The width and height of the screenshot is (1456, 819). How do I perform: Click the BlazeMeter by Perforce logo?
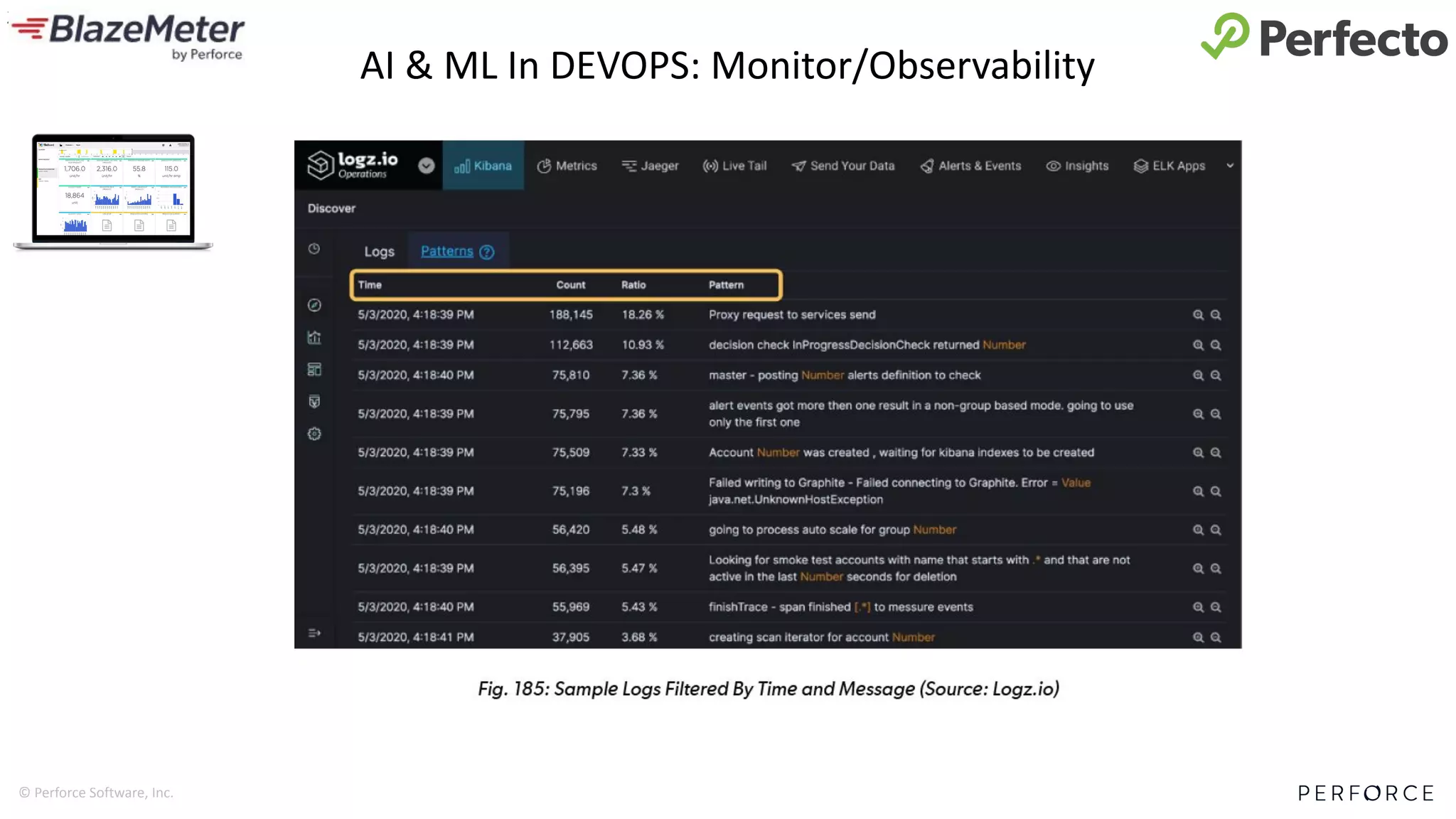(128, 37)
